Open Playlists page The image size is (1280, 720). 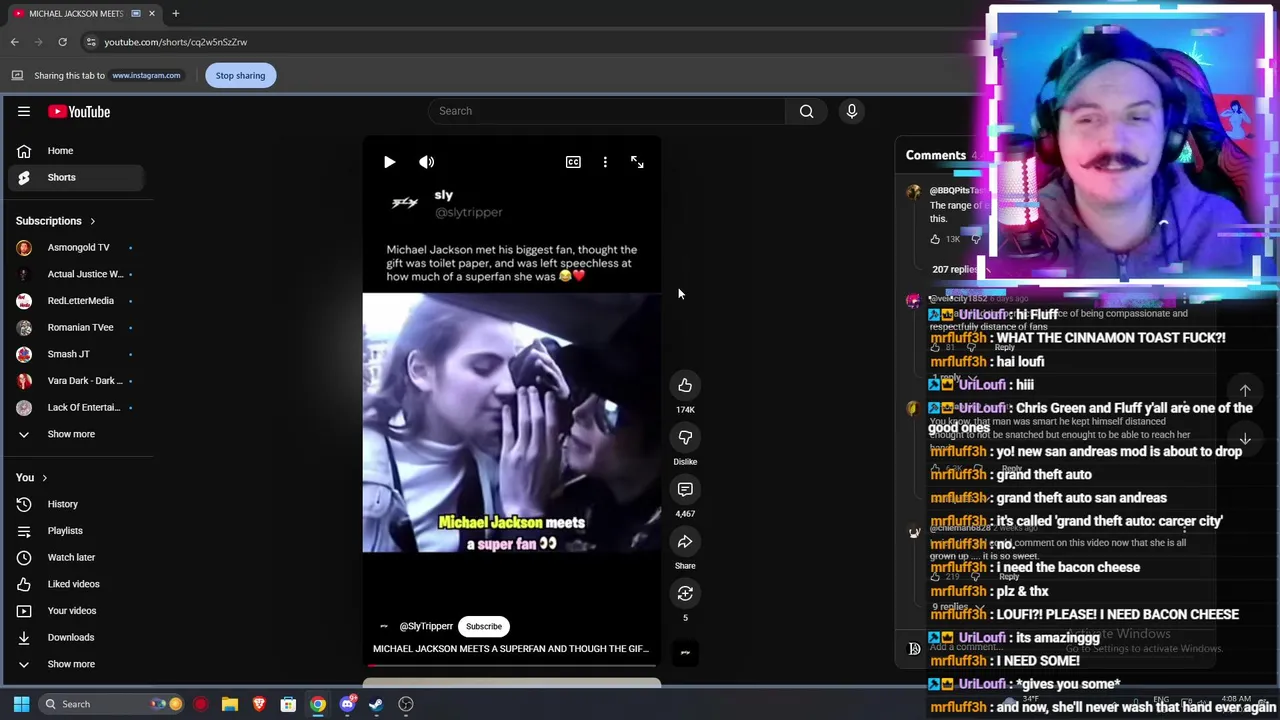pos(76,531)
